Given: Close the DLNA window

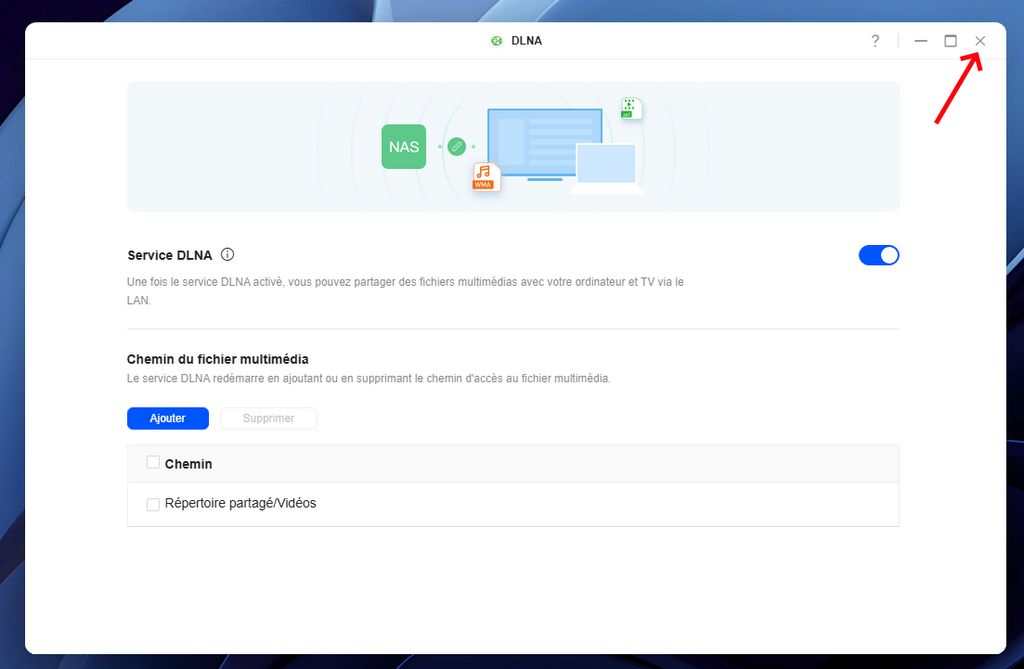Looking at the screenshot, I should coord(980,41).
